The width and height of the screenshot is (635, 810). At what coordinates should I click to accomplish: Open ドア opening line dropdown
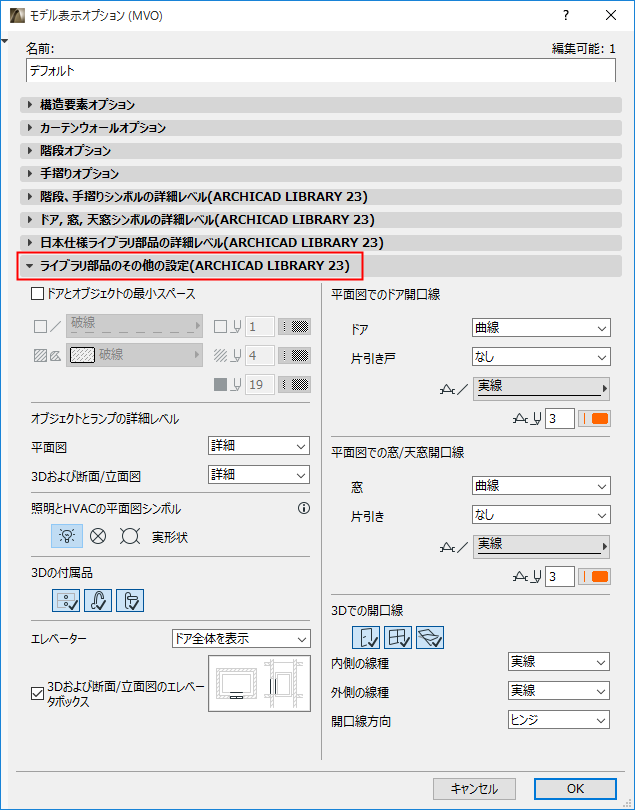coord(541,328)
